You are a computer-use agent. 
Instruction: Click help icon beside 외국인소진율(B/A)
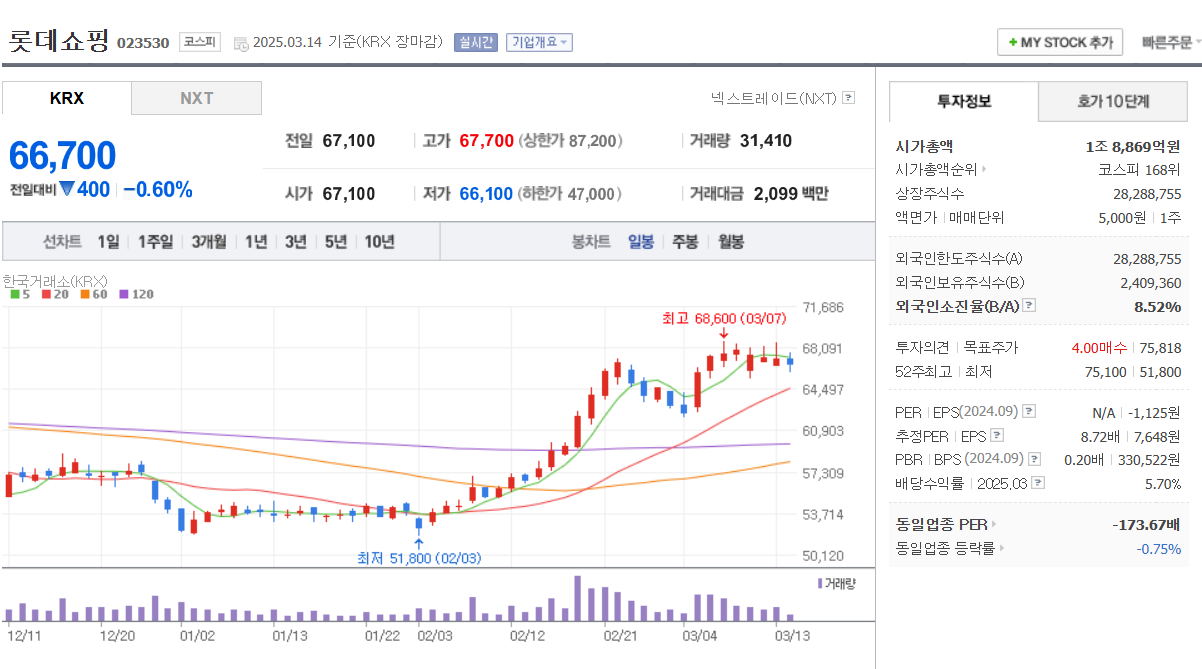pyautogui.click(x=1029, y=306)
